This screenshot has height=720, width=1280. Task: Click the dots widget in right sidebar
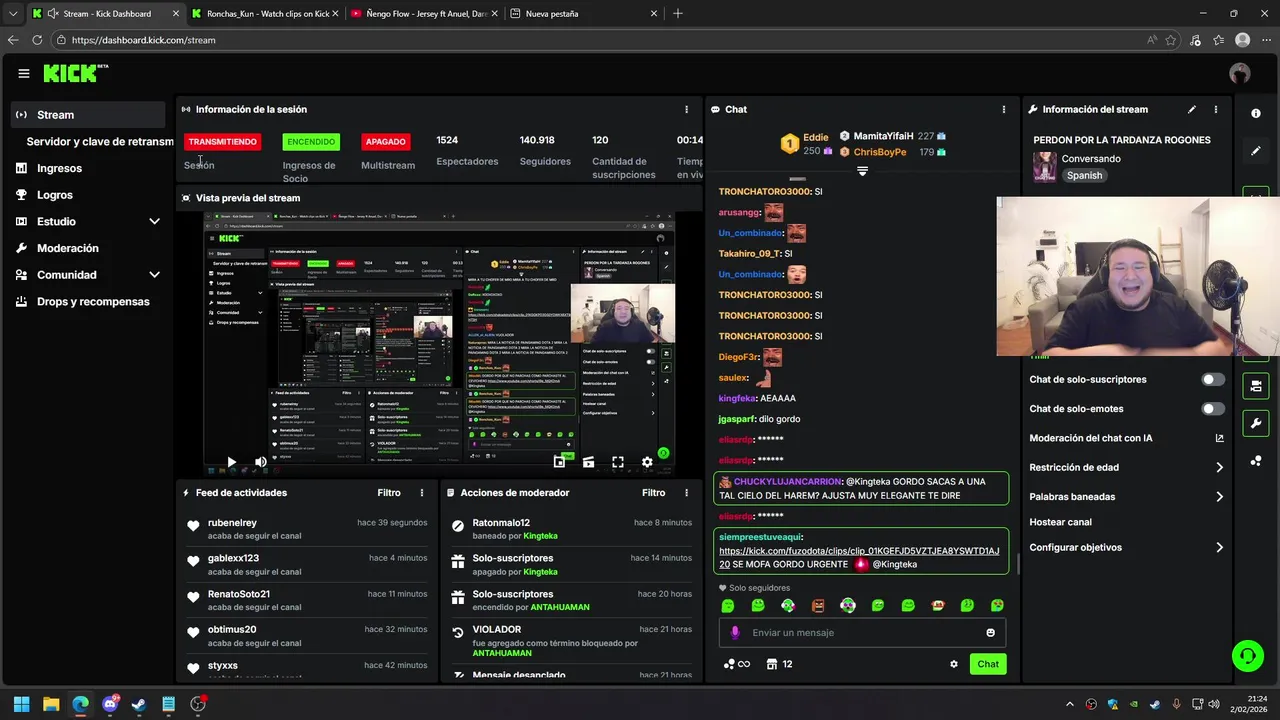[1256, 461]
